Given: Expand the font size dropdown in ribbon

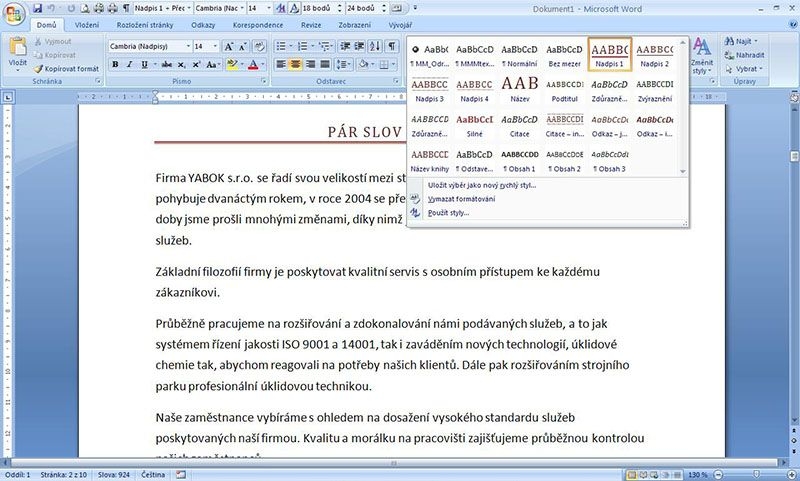Looking at the screenshot, I should click(214, 46).
